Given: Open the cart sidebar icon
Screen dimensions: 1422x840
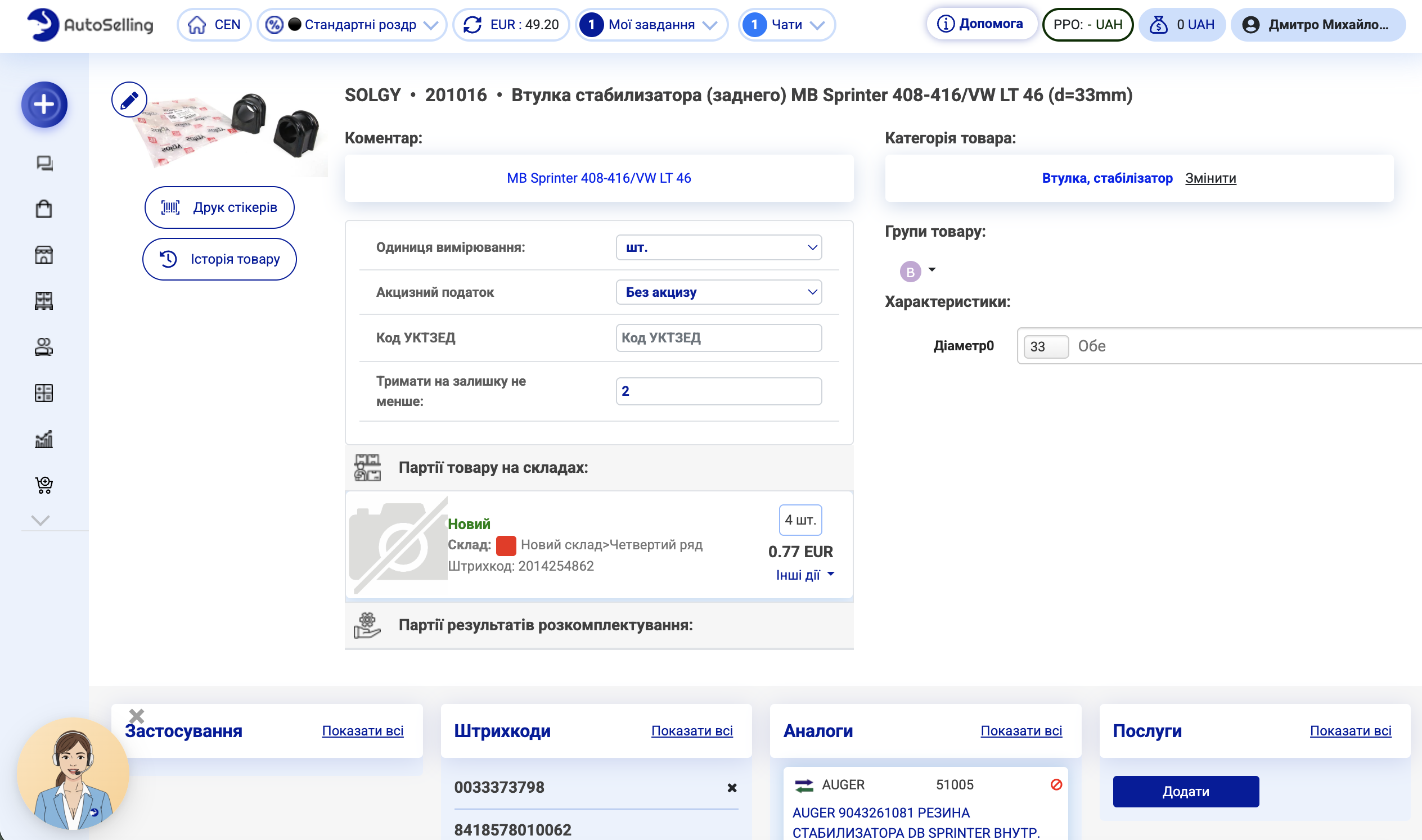Looking at the screenshot, I should click(x=44, y=485).
